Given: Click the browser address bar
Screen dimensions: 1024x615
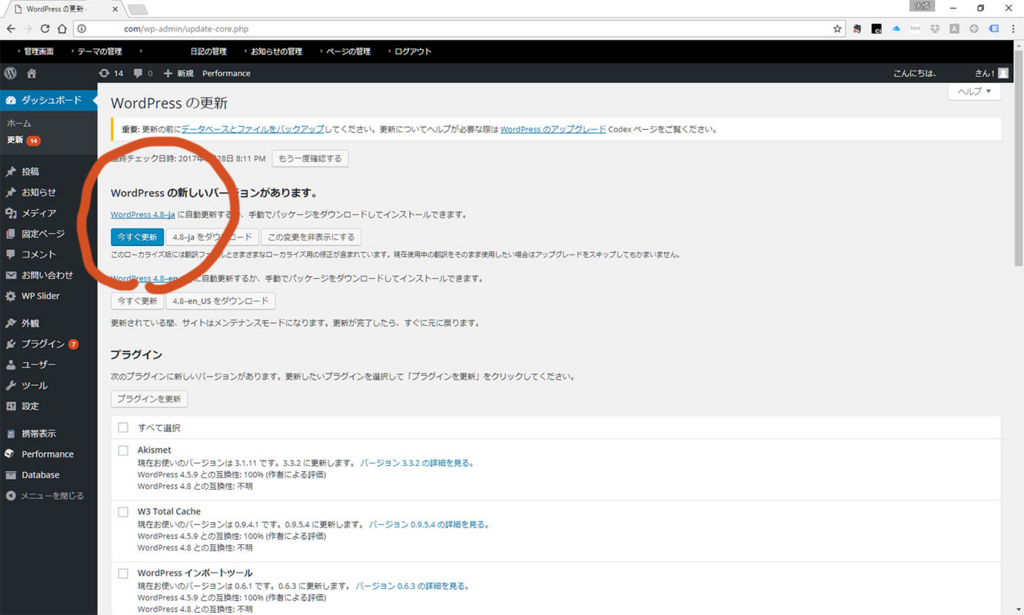Looking at the screenshot, I should click(x=457, y=29).
